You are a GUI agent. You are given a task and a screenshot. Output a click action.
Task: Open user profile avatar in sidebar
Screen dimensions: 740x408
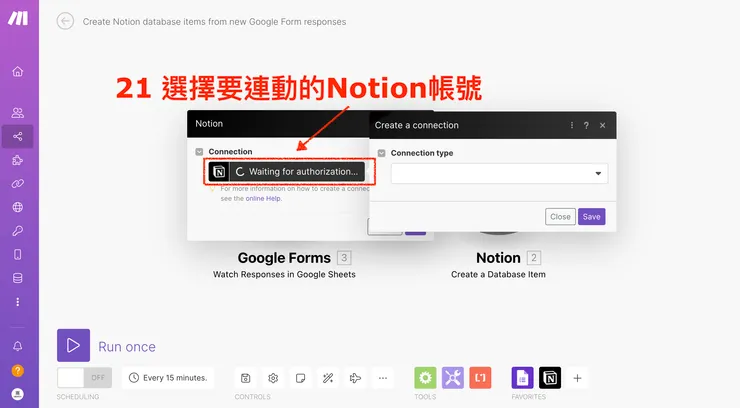17,394
